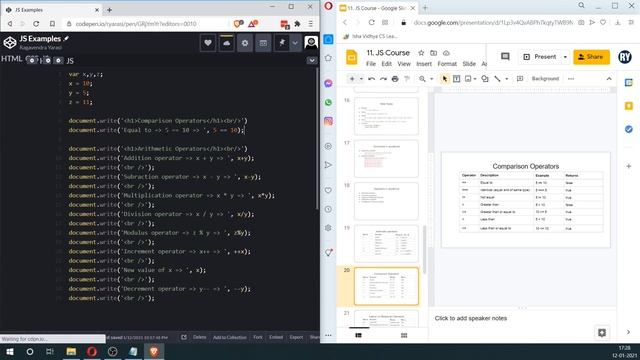Edit the pen title with pencil icon
This screenshot has height=360, width=640.
click(x=67, y=38)
